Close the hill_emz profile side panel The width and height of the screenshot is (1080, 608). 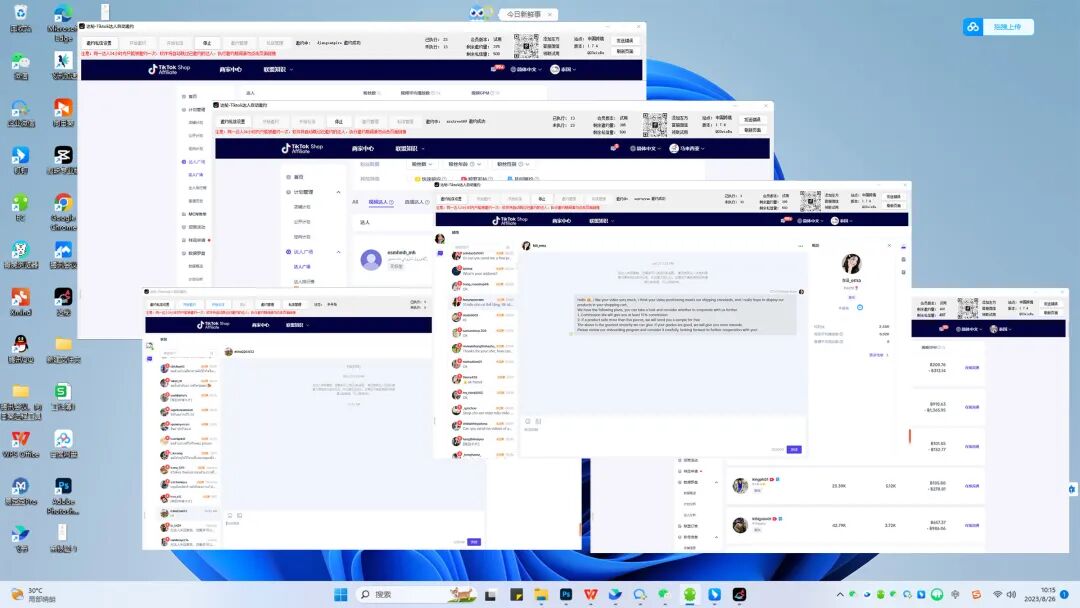tap(889, 246)
